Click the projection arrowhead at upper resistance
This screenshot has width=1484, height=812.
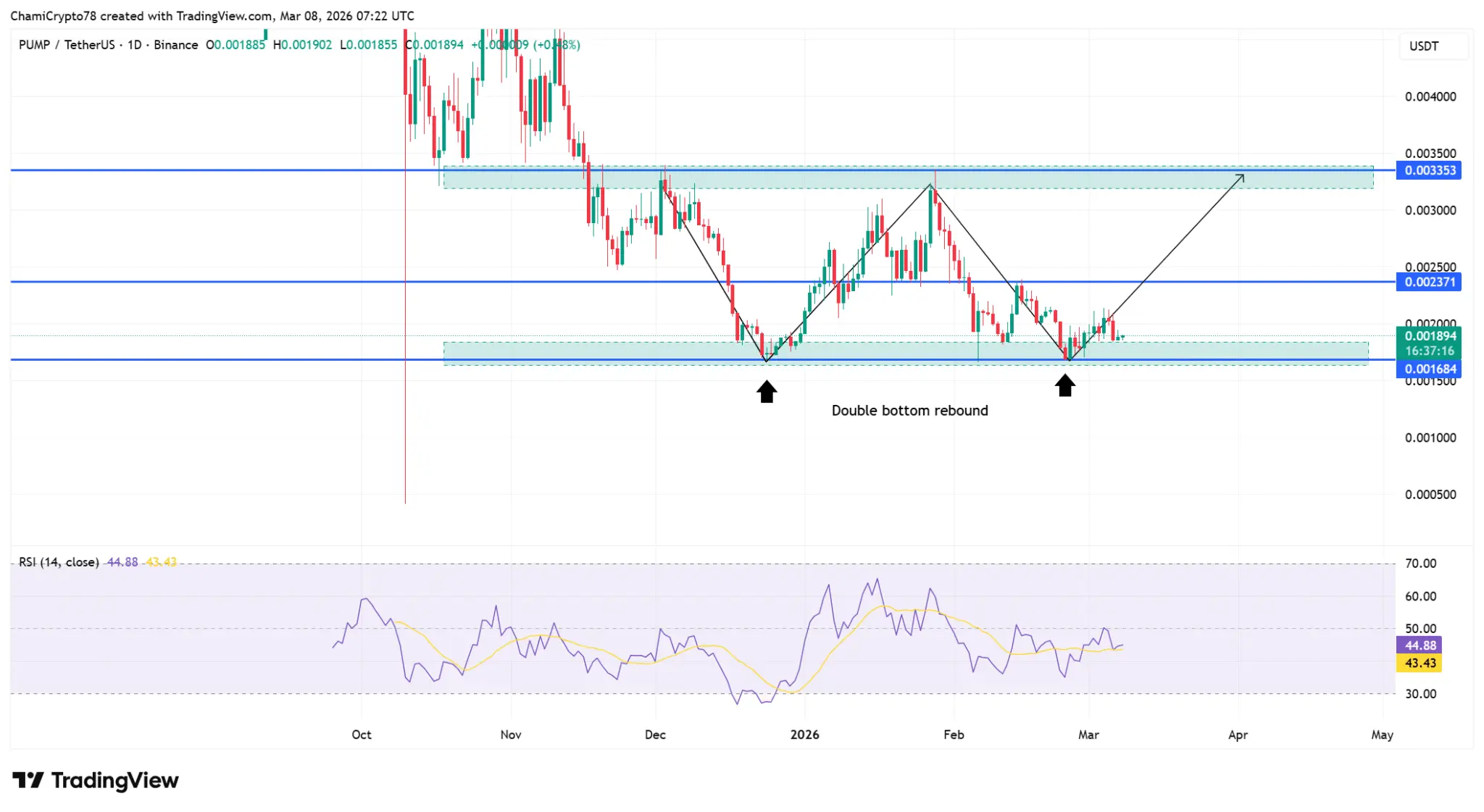coord(1241,177)
